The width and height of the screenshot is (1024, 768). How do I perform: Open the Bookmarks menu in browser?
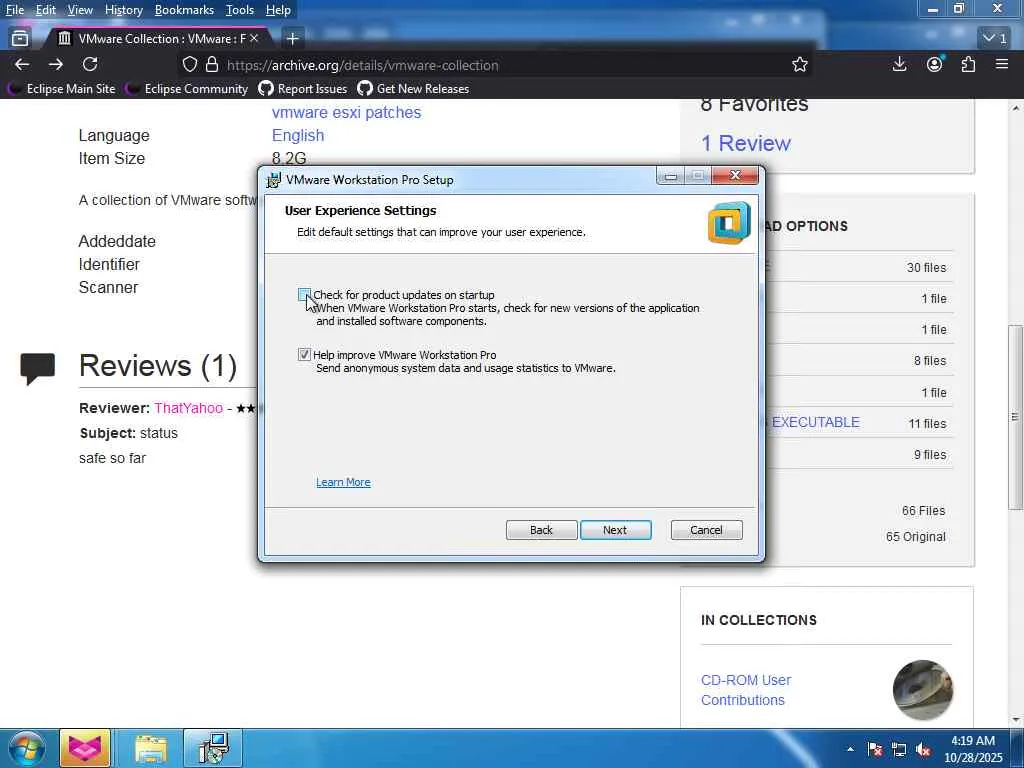[184, 10]
